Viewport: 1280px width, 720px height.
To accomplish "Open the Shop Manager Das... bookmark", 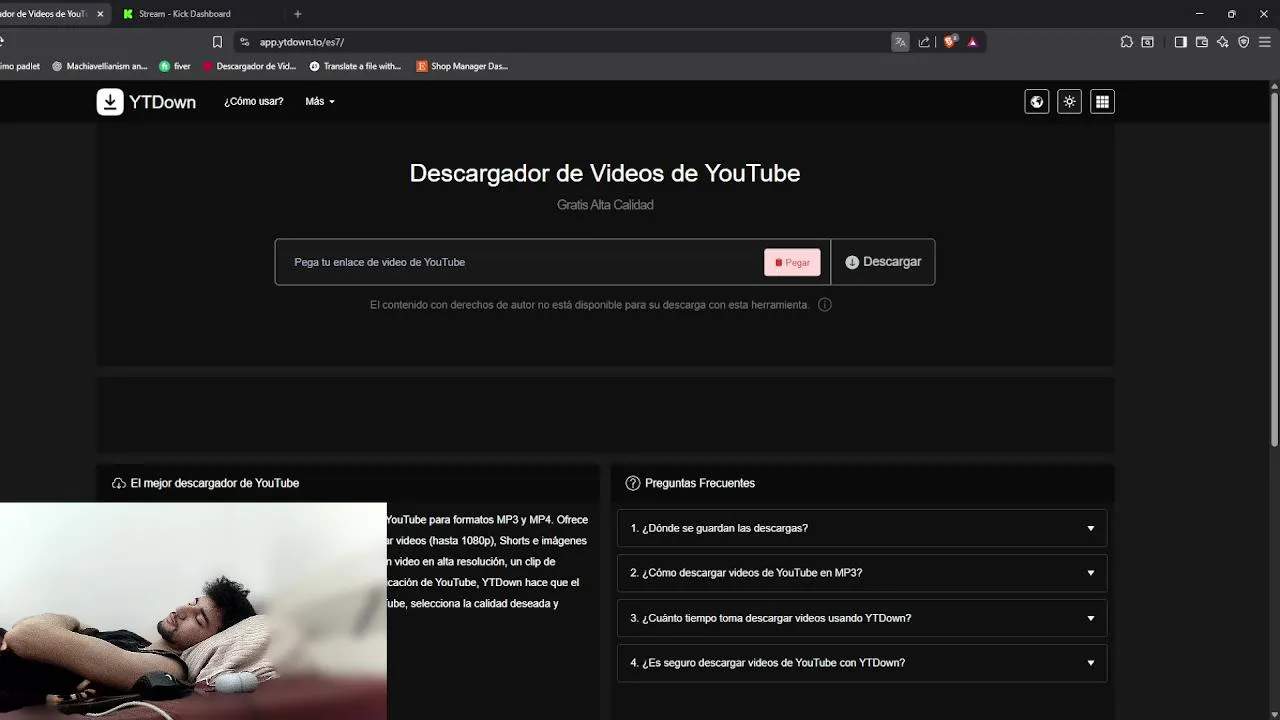I will [x=462, y=66].
